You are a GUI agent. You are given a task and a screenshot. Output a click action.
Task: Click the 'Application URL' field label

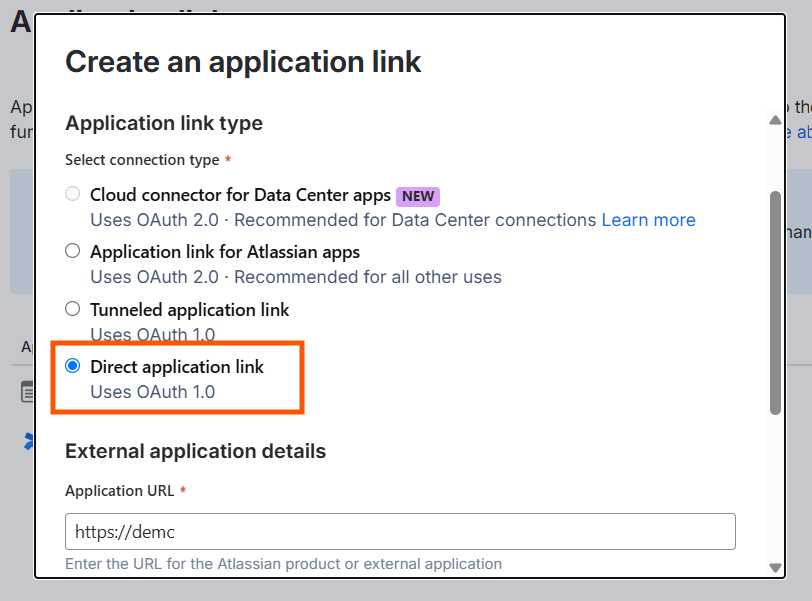120,491
